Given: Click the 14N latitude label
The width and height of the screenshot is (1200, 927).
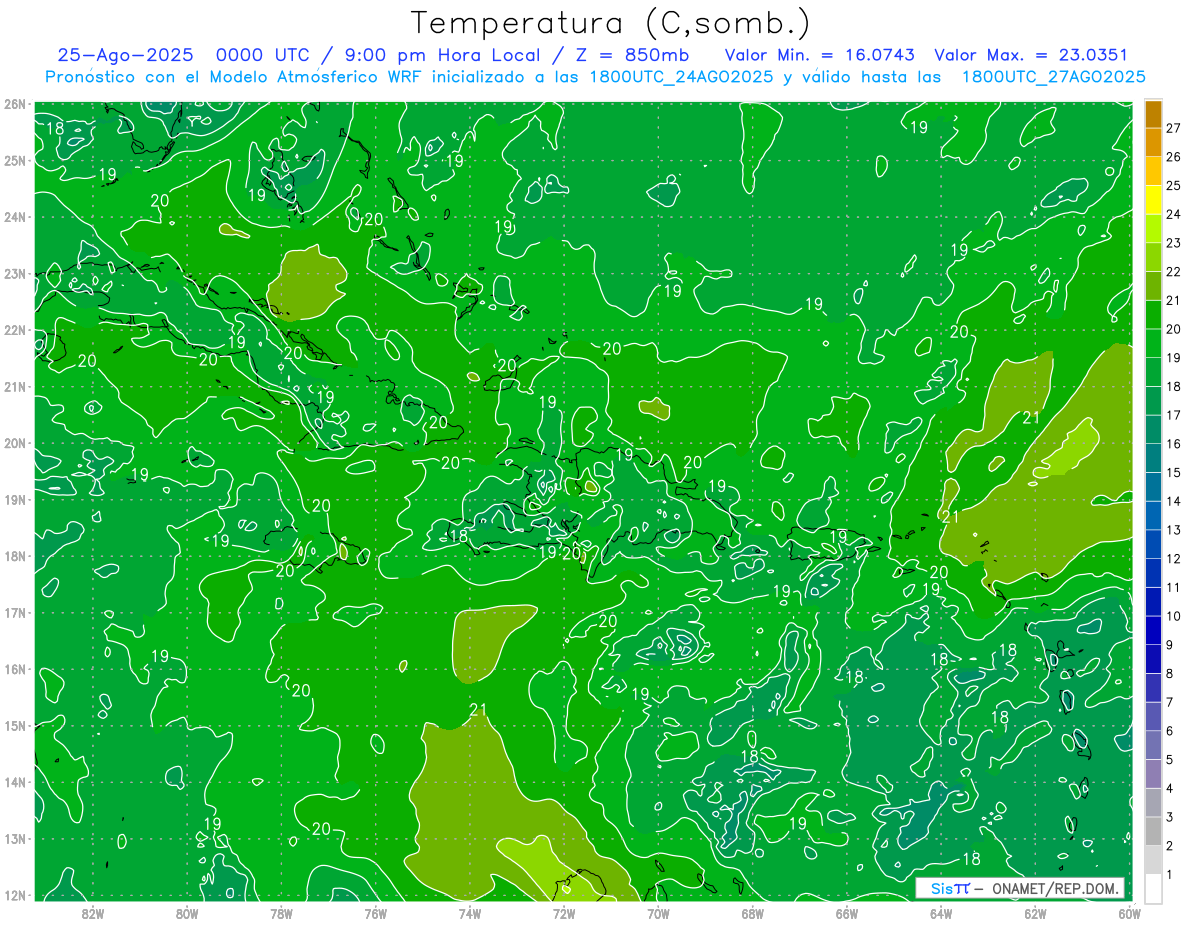Looking at the screenshot, I should tap(14, 782).
